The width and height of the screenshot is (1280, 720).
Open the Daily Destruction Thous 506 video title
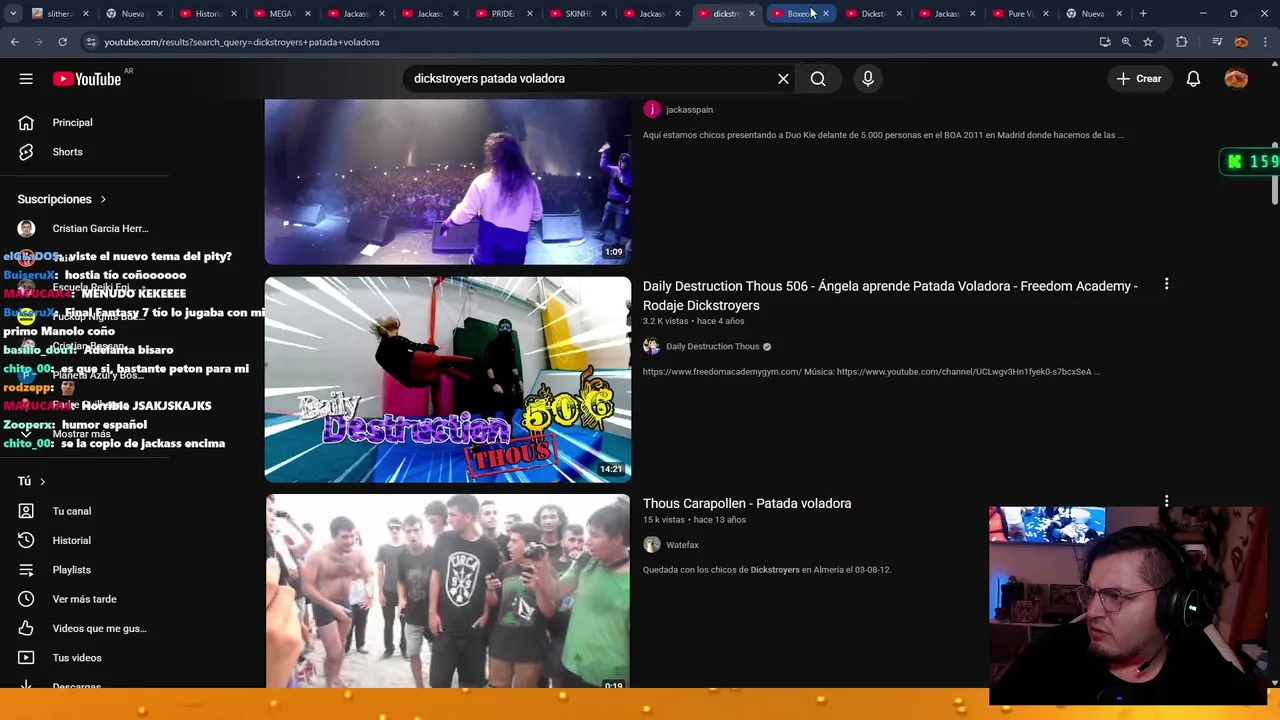[890, 295]
